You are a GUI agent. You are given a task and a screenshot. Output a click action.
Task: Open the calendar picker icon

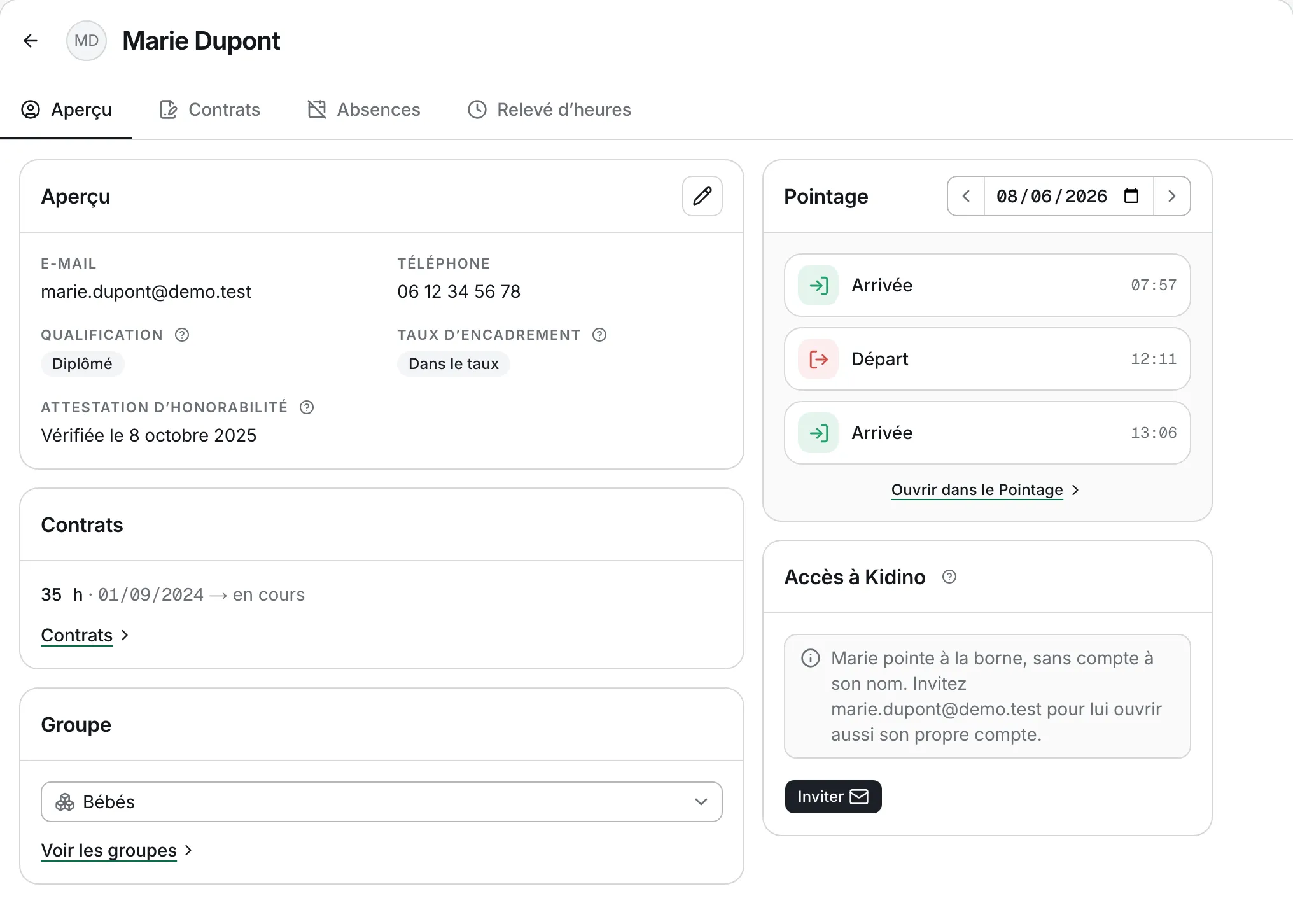tap(1131, 195)
